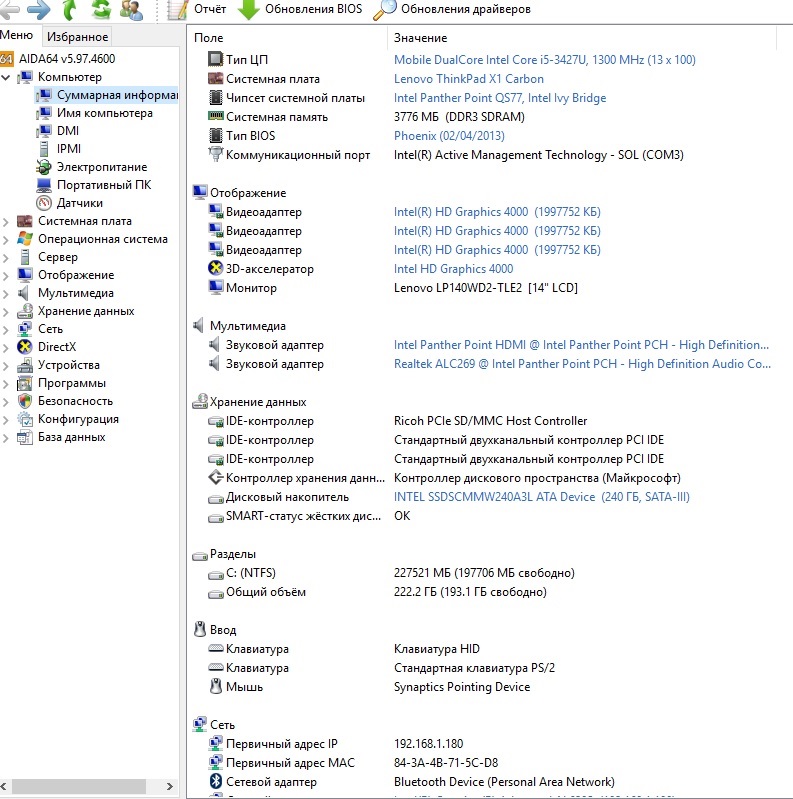Viewport: 793px width, 799px height.
Task: Click the База данных tree icon
Action: [x=24, y=437]
